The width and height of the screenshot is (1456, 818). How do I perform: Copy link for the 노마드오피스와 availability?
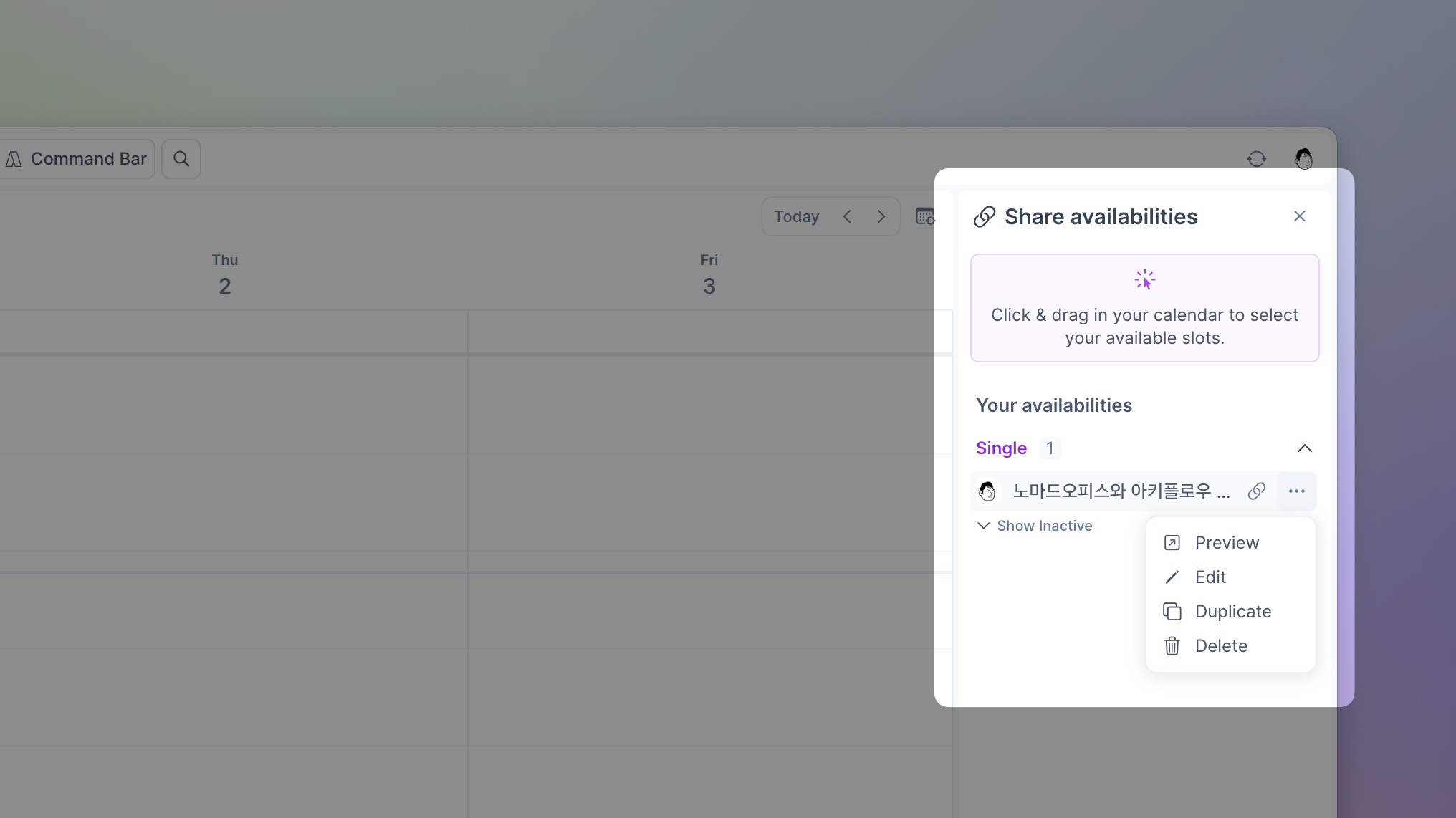tap(1257, 491)
